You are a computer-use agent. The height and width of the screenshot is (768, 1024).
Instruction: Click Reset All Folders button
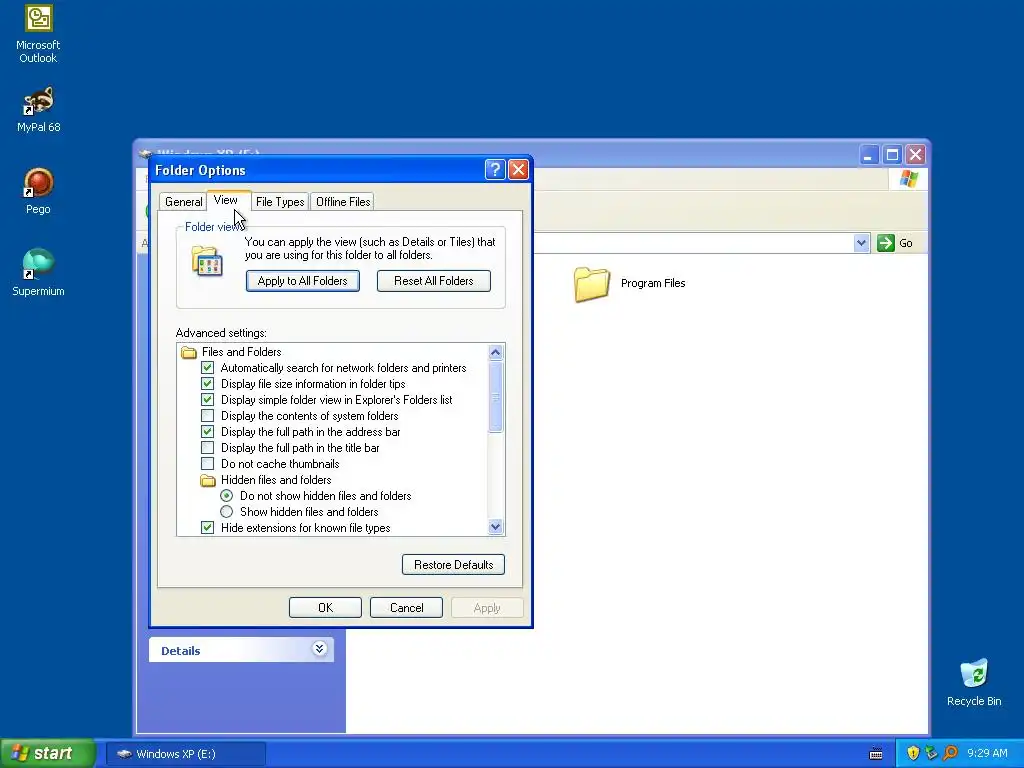tap(434, 281)
